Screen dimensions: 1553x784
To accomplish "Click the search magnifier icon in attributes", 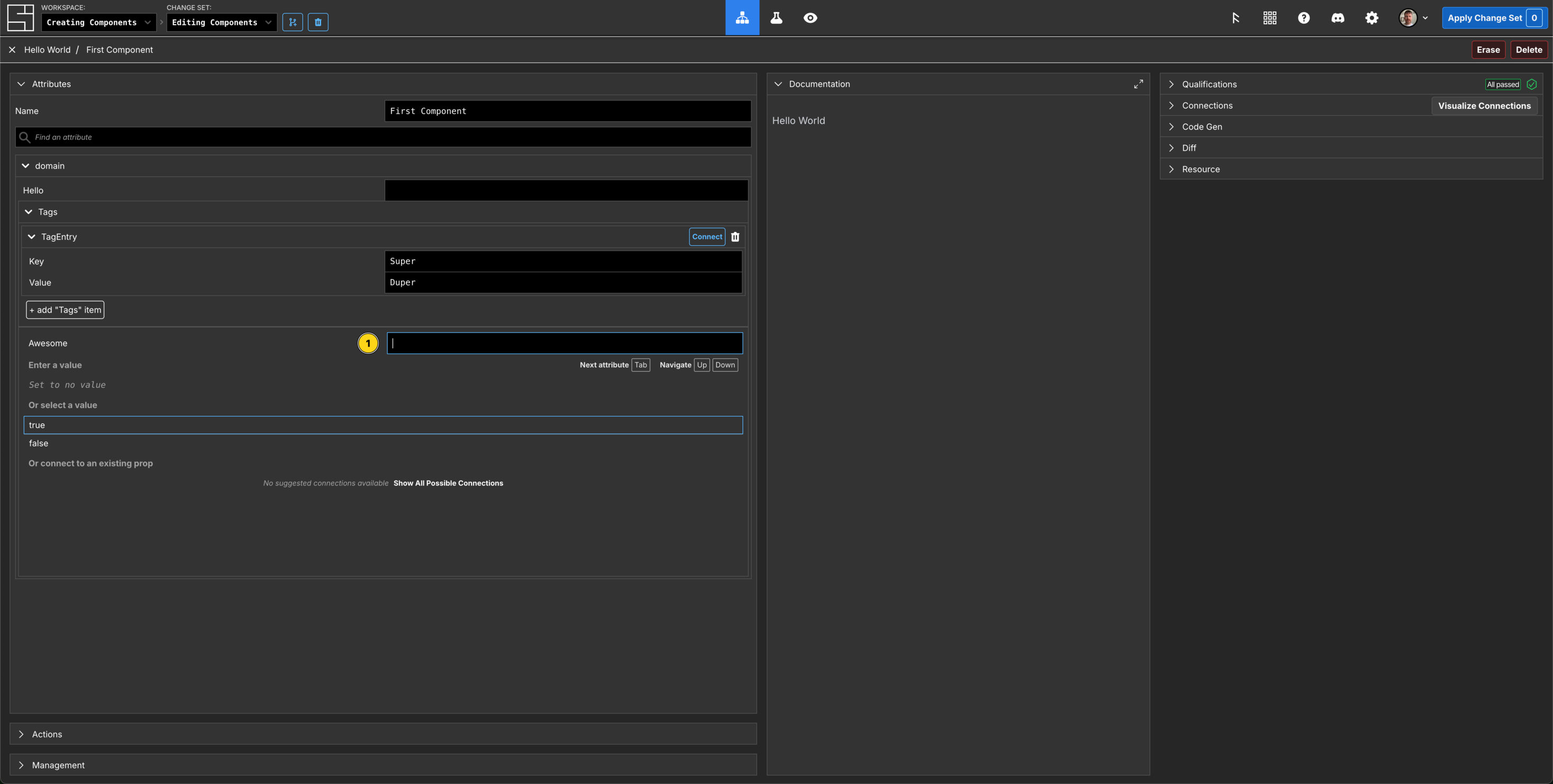I will pyautogui.click(x=25, y=137).
